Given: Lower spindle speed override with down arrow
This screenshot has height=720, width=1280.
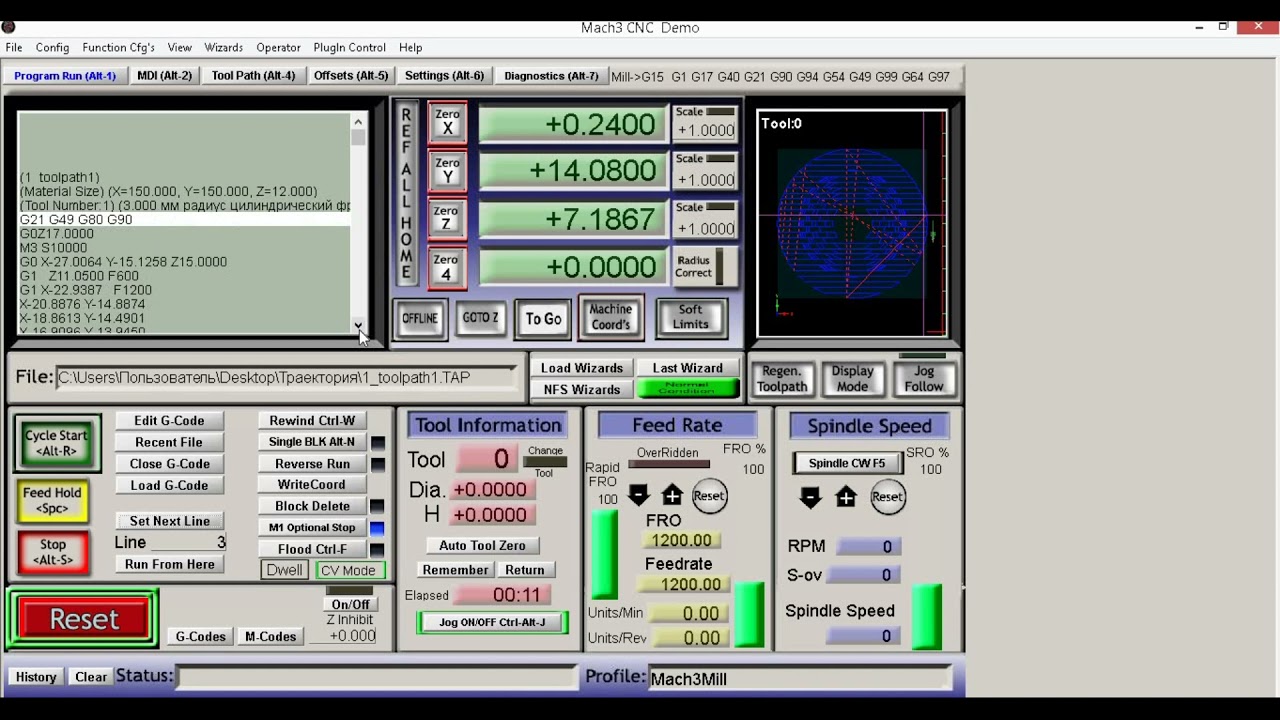Looking at the screenshot, I should (x=810, y=497).
